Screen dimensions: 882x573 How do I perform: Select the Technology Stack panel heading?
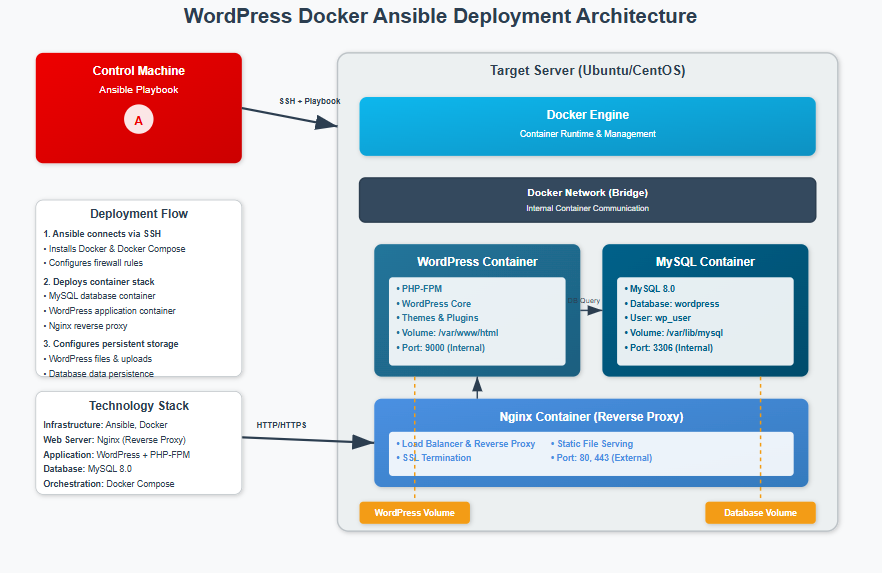click(139, 406)
